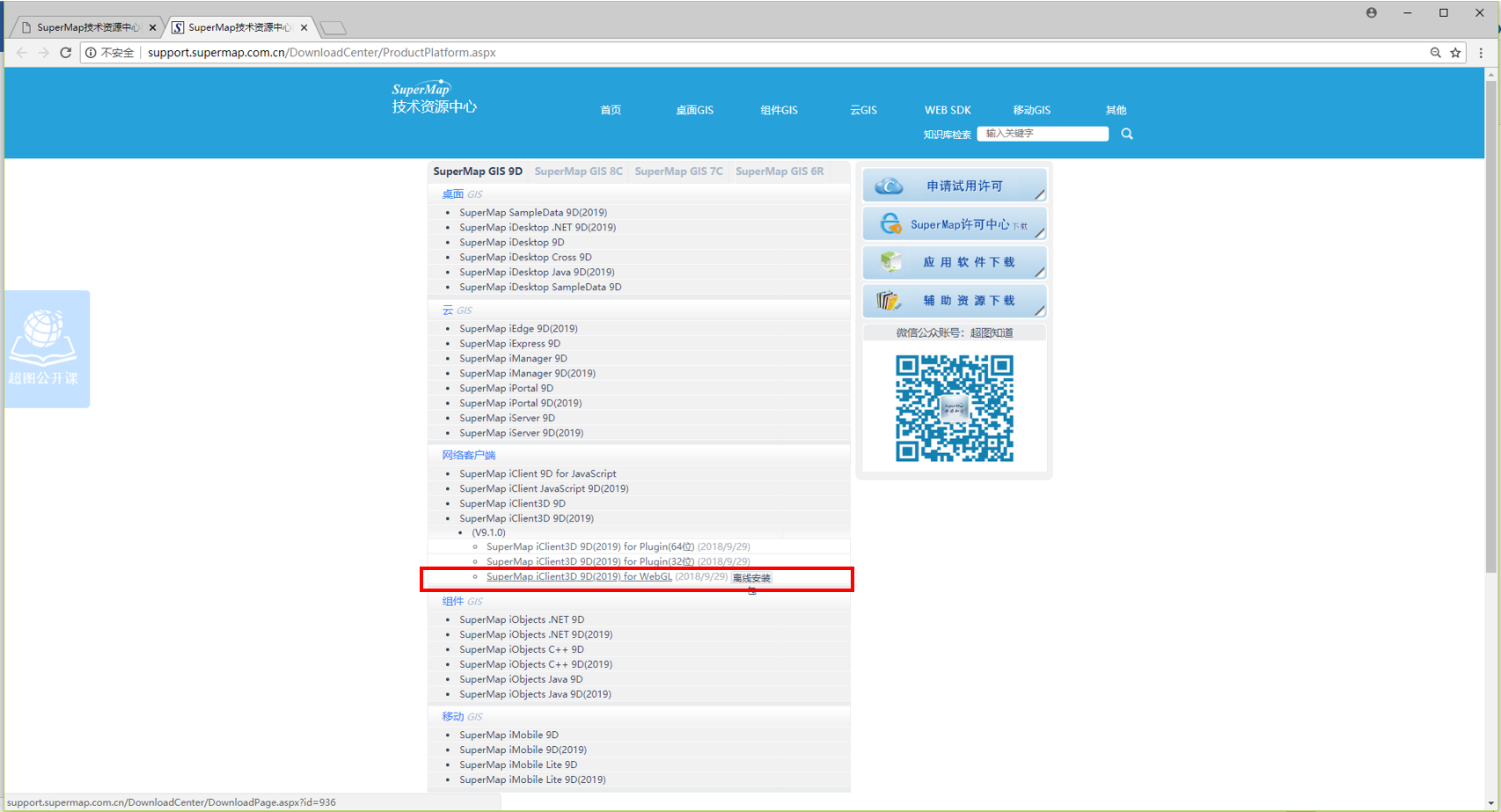This screenshot has height=812, width=1501.
Task: Click the site info 不安全 icon
Action: 111,53
